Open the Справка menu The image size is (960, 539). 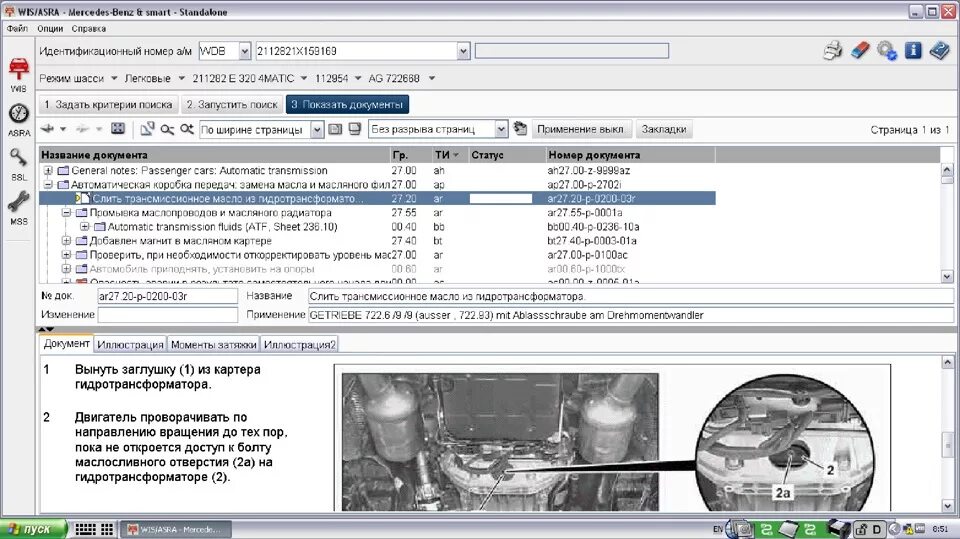(89, 28)
